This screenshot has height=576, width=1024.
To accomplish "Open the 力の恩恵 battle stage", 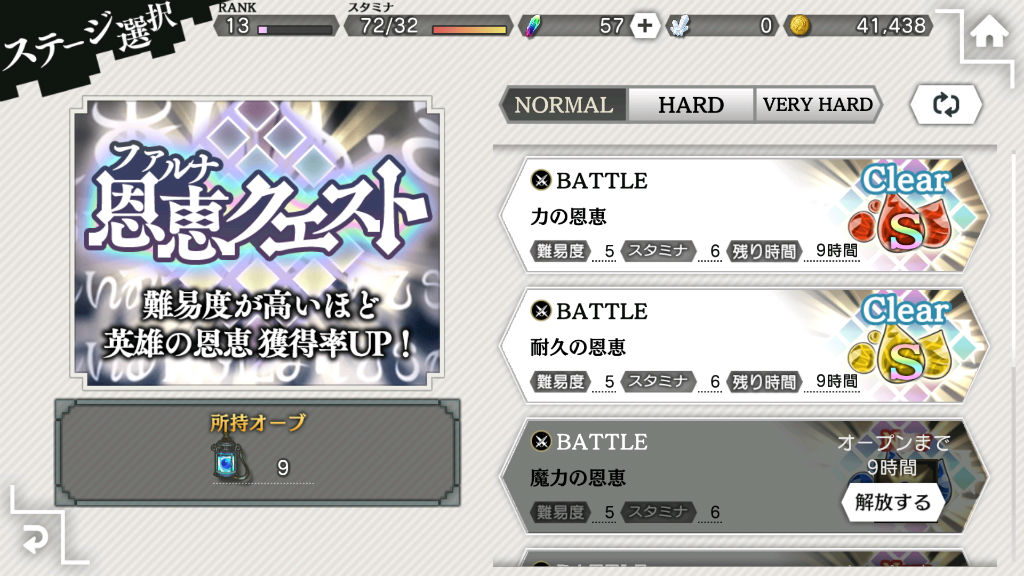I will [744, 215].
